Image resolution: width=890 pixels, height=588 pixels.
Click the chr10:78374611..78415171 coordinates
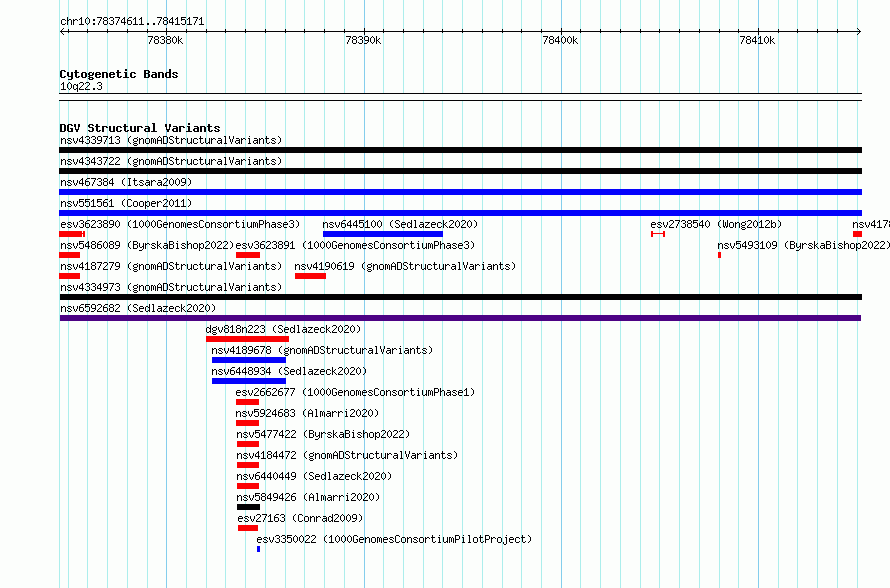pos(132,21)
